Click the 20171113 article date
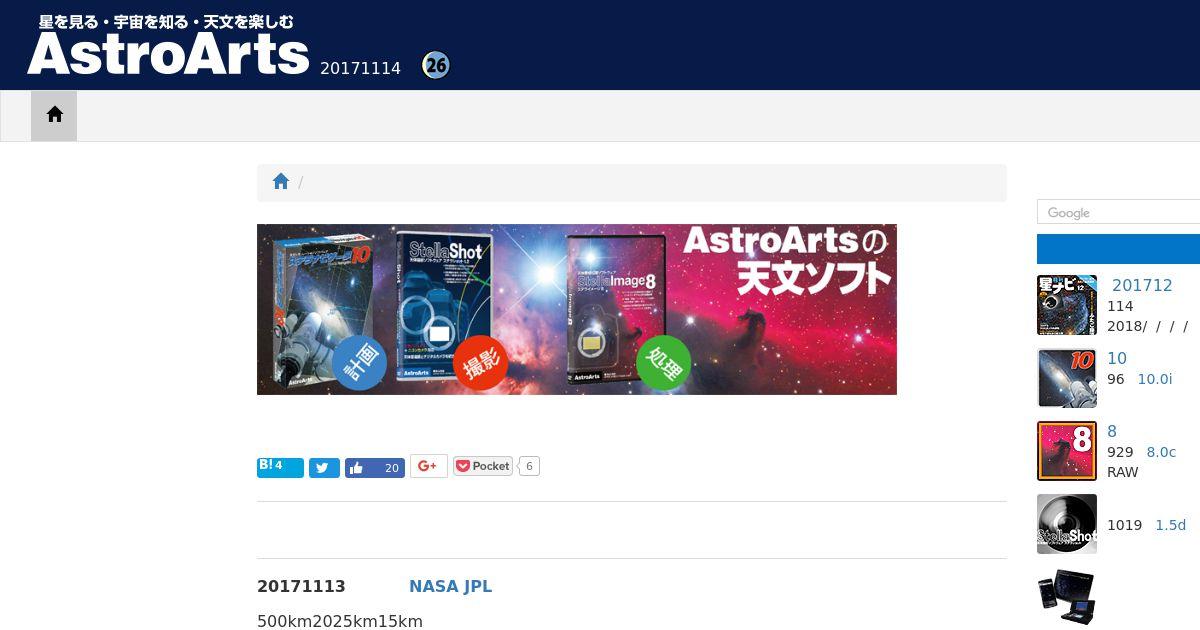1200x630 pixels. coord(301,587)
